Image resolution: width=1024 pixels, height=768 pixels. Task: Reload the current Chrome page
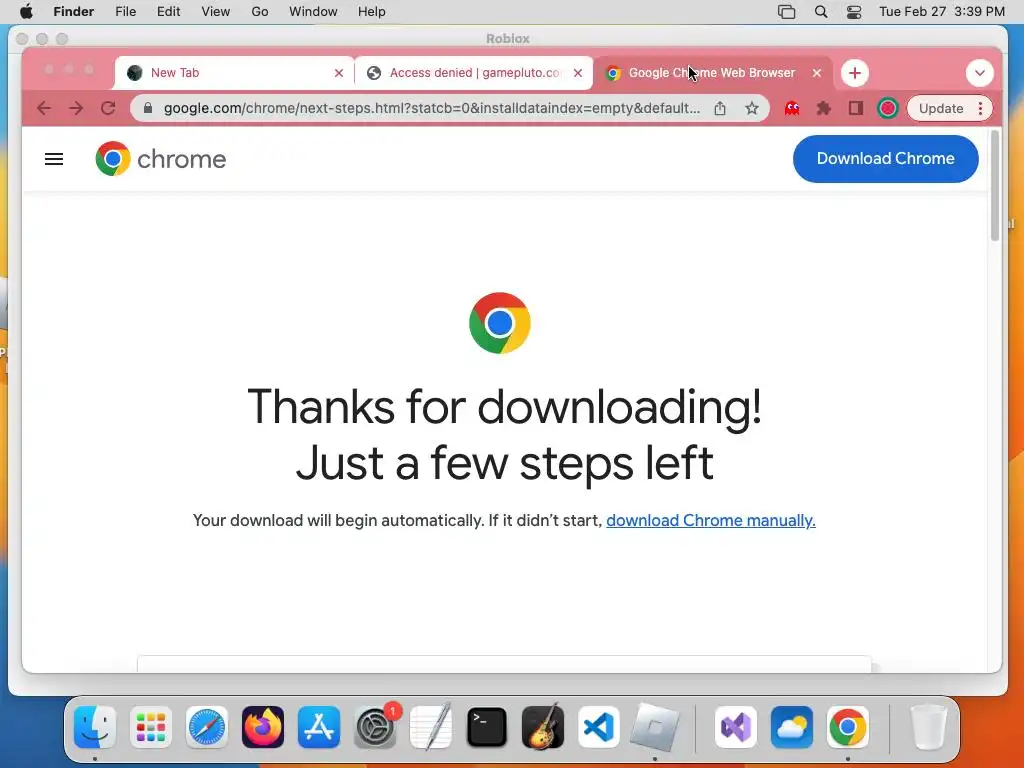(x=108, y=108)
